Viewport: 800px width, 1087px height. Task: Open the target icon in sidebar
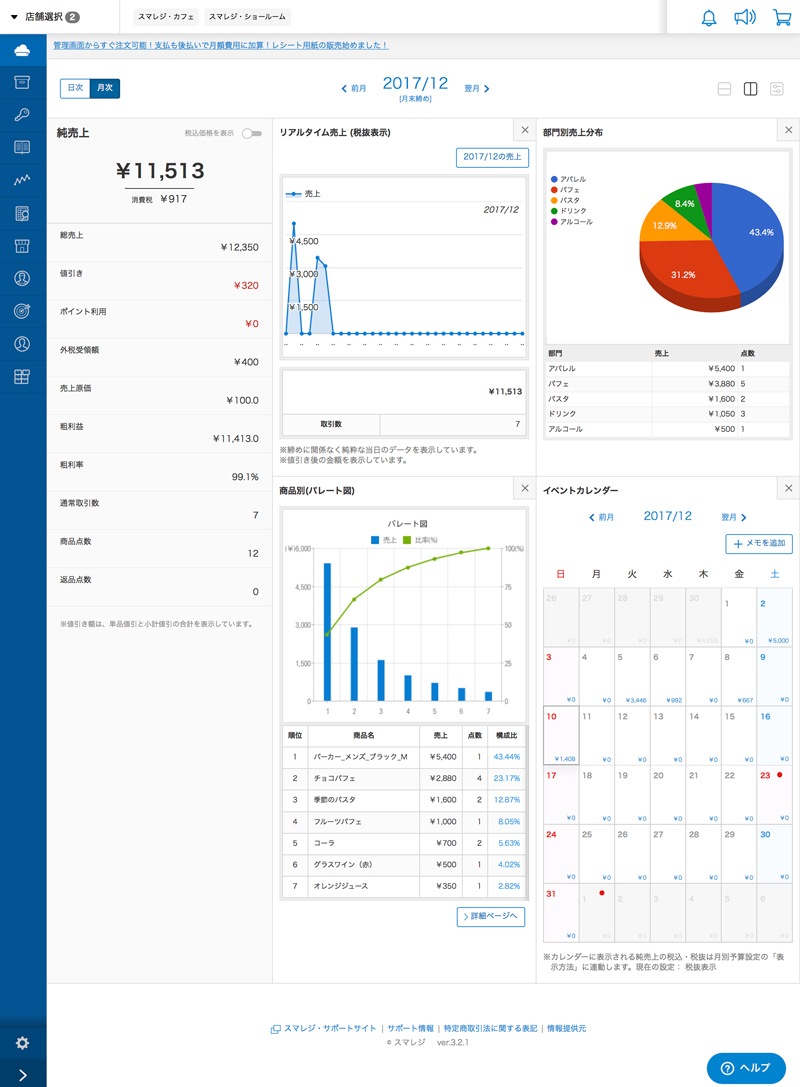tap(22, 311)
